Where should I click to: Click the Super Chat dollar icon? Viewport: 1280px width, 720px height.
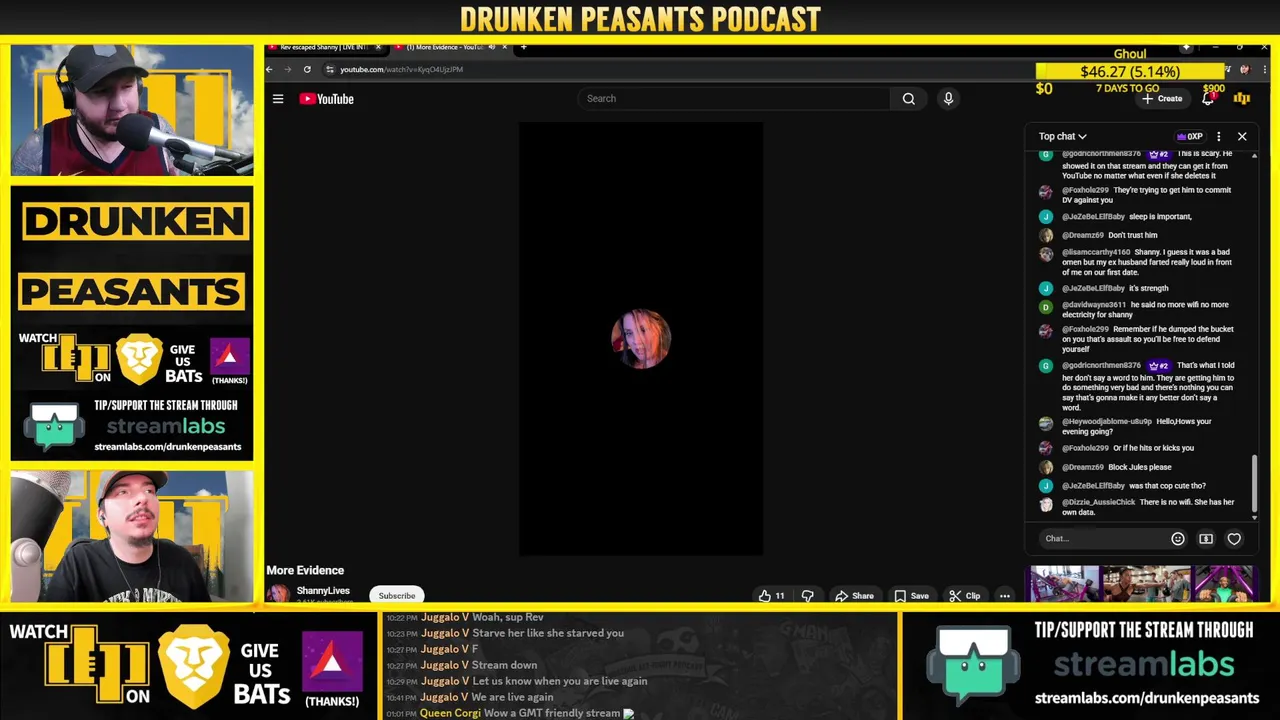(1206, 539)
